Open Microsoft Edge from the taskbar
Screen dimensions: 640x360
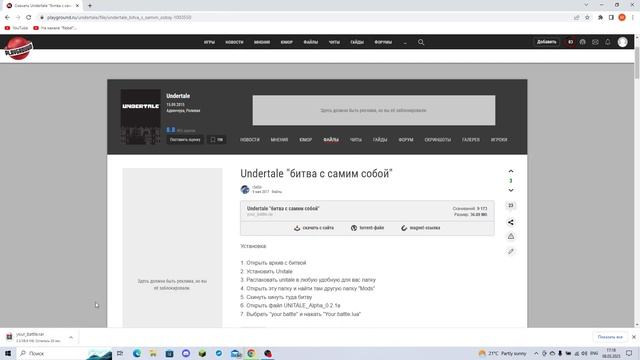point(137,353)
